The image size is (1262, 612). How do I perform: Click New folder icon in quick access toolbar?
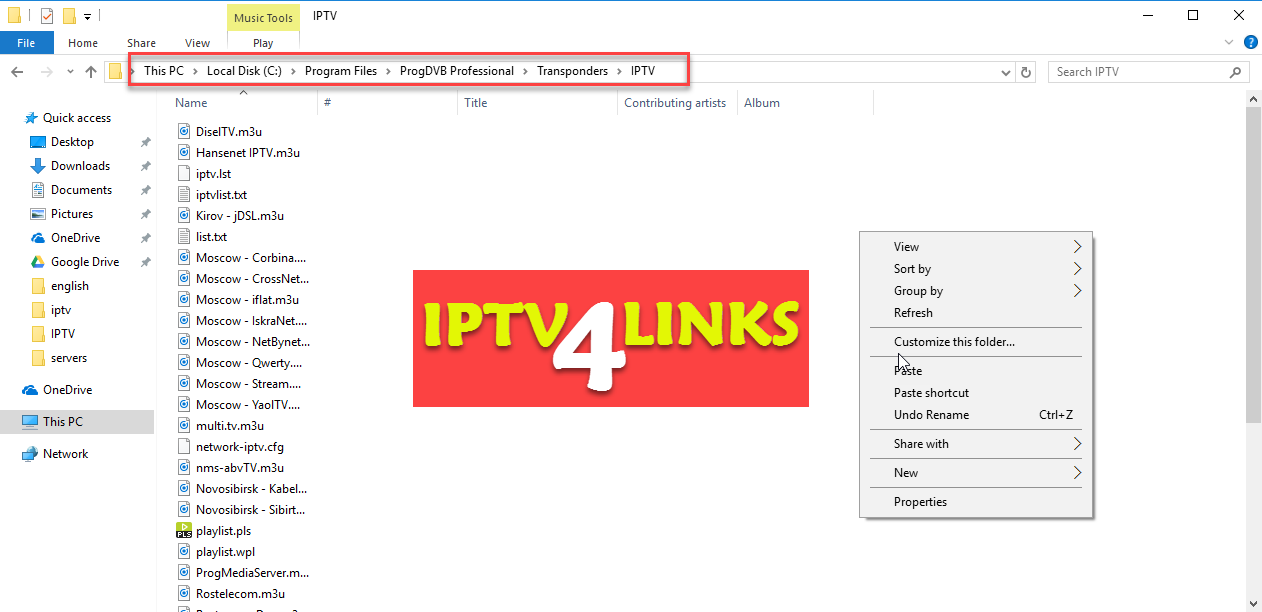coord(69,16)
